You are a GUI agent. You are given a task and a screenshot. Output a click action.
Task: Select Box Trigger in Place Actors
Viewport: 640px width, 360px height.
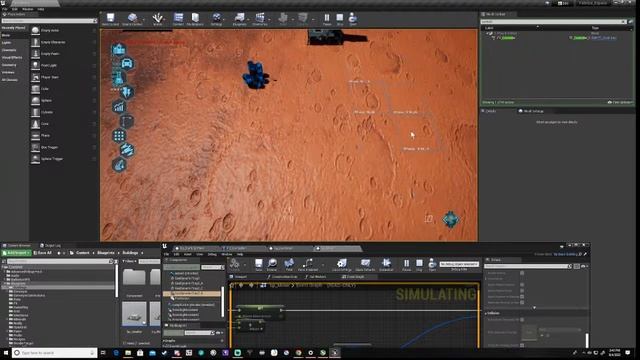tap(63, 147)
